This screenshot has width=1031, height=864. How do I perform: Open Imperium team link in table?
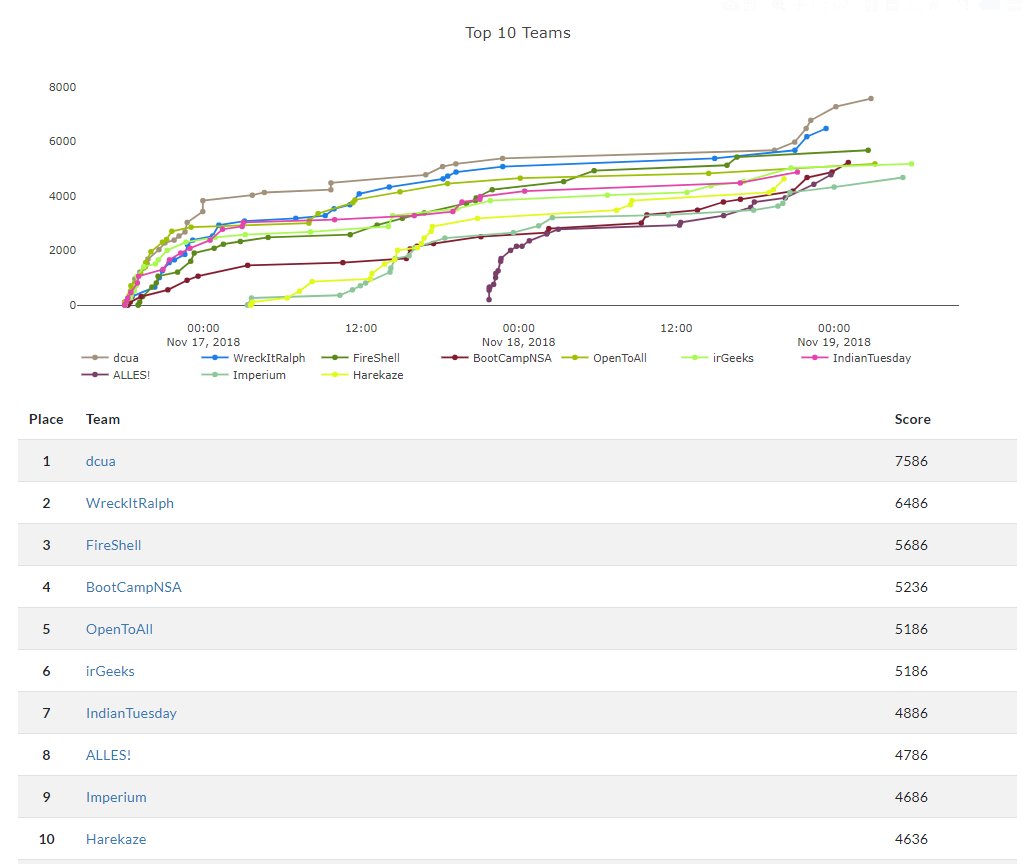(116, 797)
